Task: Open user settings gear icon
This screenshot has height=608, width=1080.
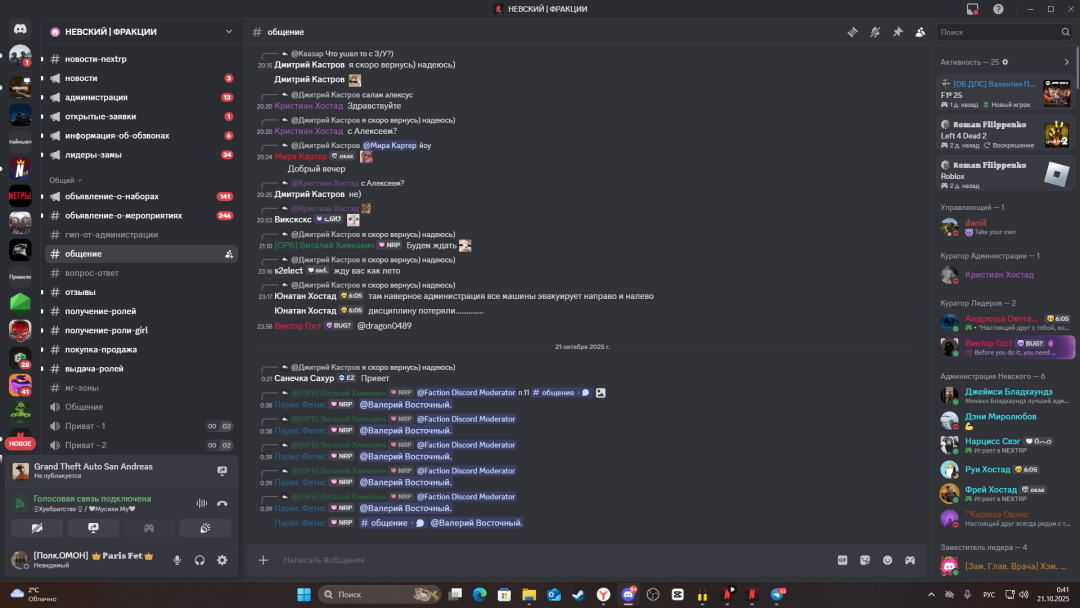Action: point(222,561)
